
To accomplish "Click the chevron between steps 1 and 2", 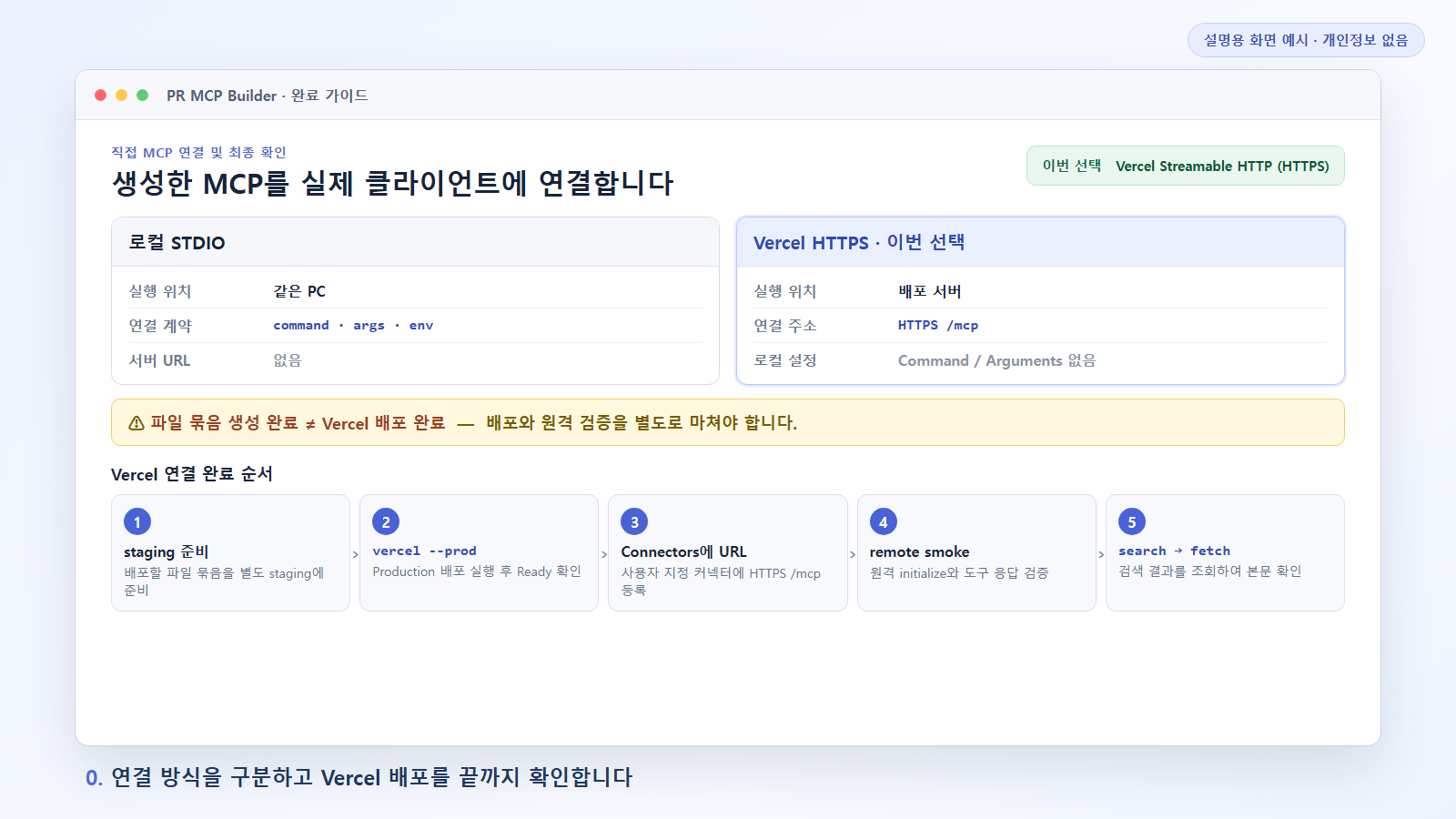I will (355, 553).
